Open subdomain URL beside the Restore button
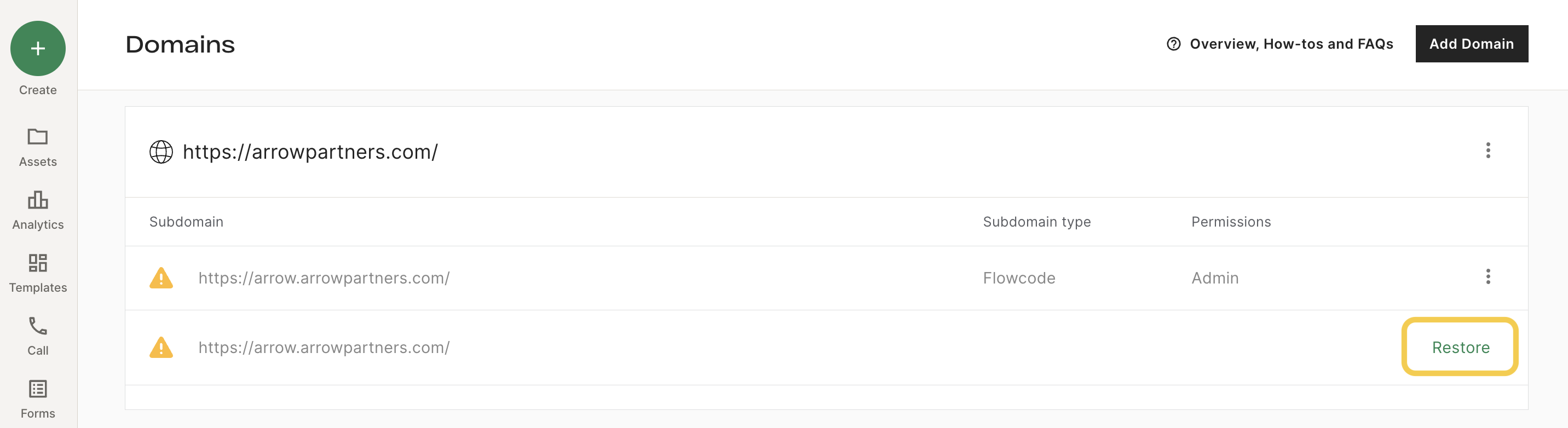1568x428 pixels. point(324,348)
